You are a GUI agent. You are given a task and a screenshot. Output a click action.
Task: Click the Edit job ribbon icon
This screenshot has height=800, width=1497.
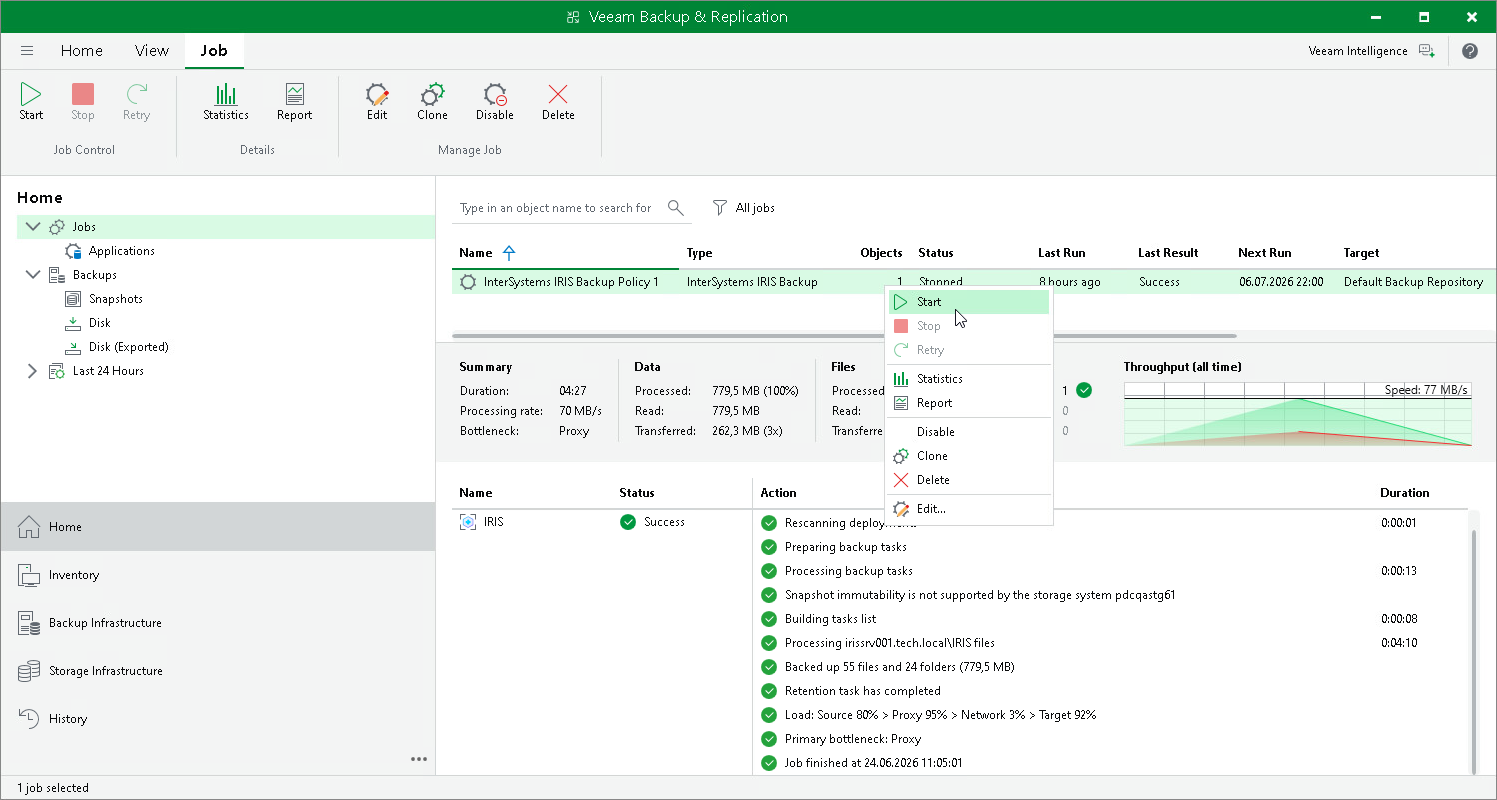point(377,102)
